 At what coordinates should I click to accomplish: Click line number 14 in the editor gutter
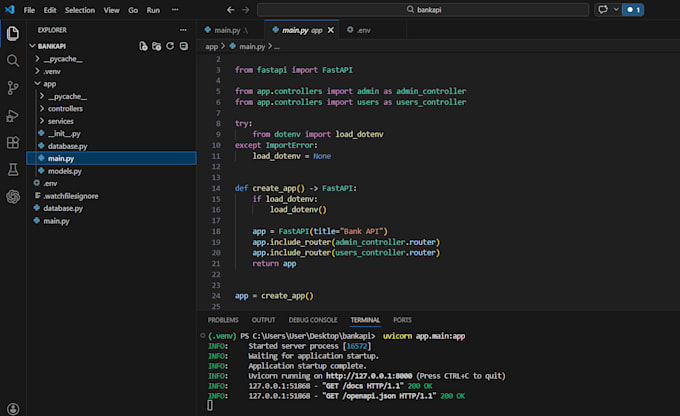coord(216,188)
